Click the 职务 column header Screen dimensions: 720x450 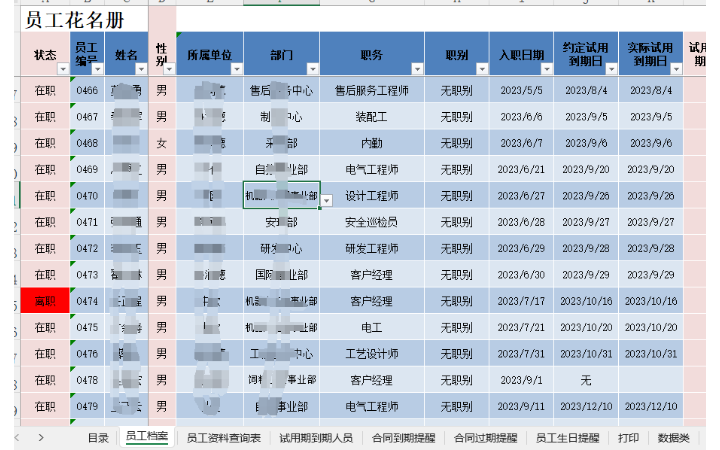(372, 53)
